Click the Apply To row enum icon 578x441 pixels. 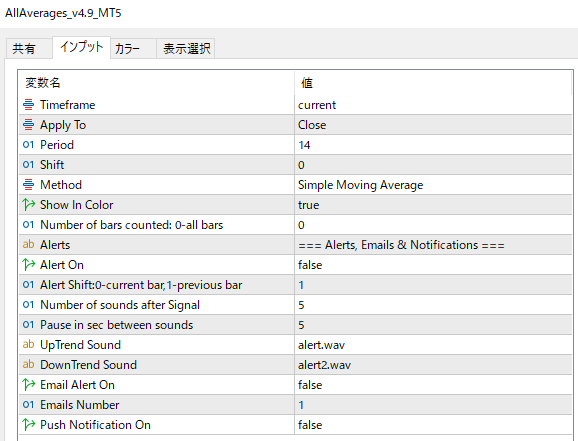point(28,125)
